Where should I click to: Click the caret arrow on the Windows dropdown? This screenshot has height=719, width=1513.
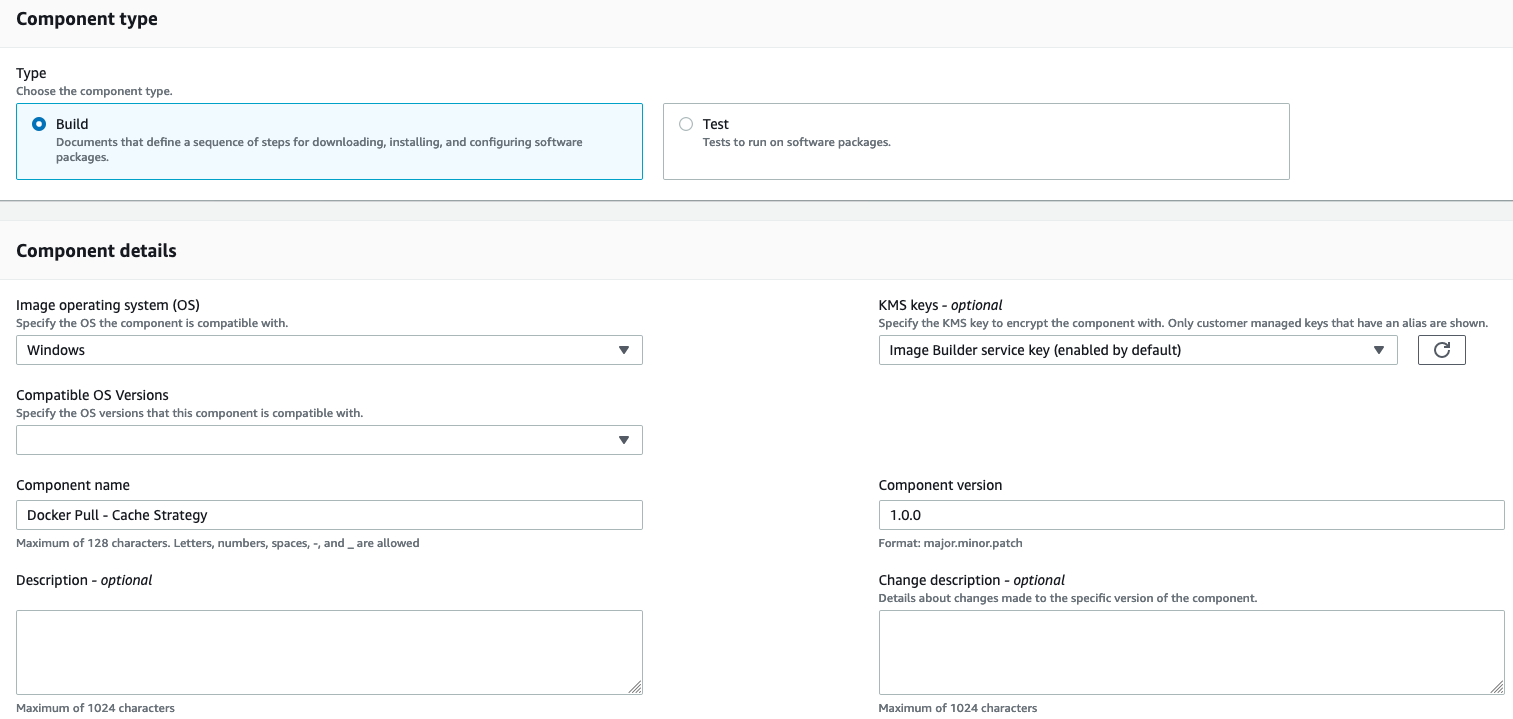(x=624, y=350)
